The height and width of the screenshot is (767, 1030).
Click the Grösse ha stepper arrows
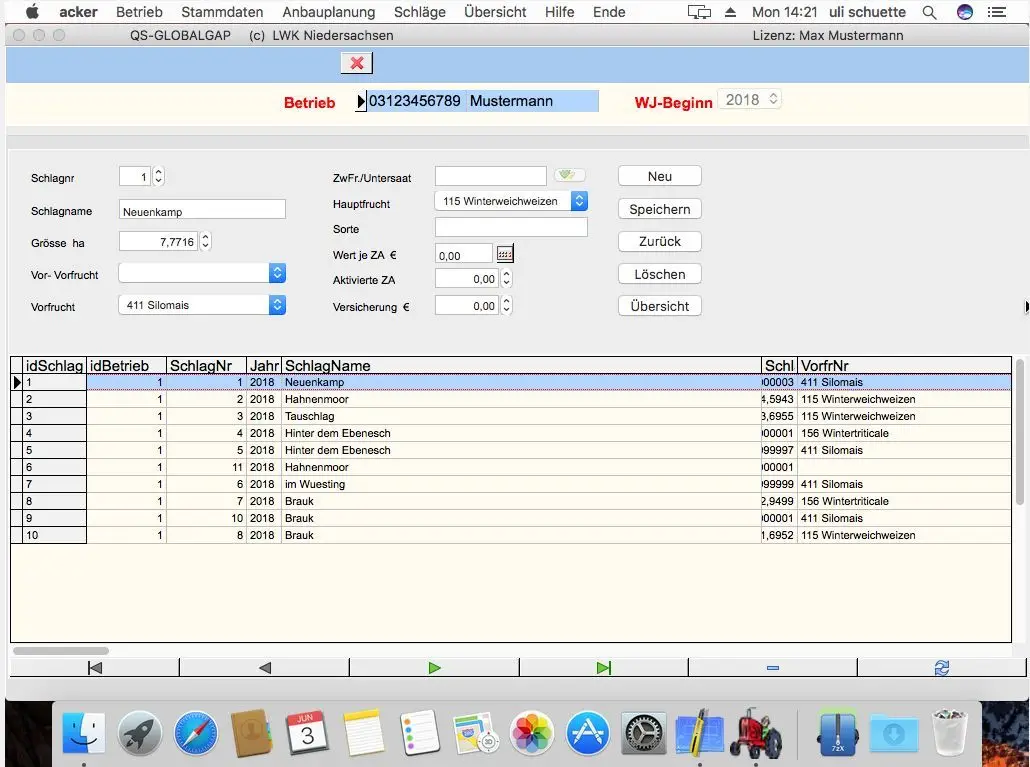[x=205, y=241]
